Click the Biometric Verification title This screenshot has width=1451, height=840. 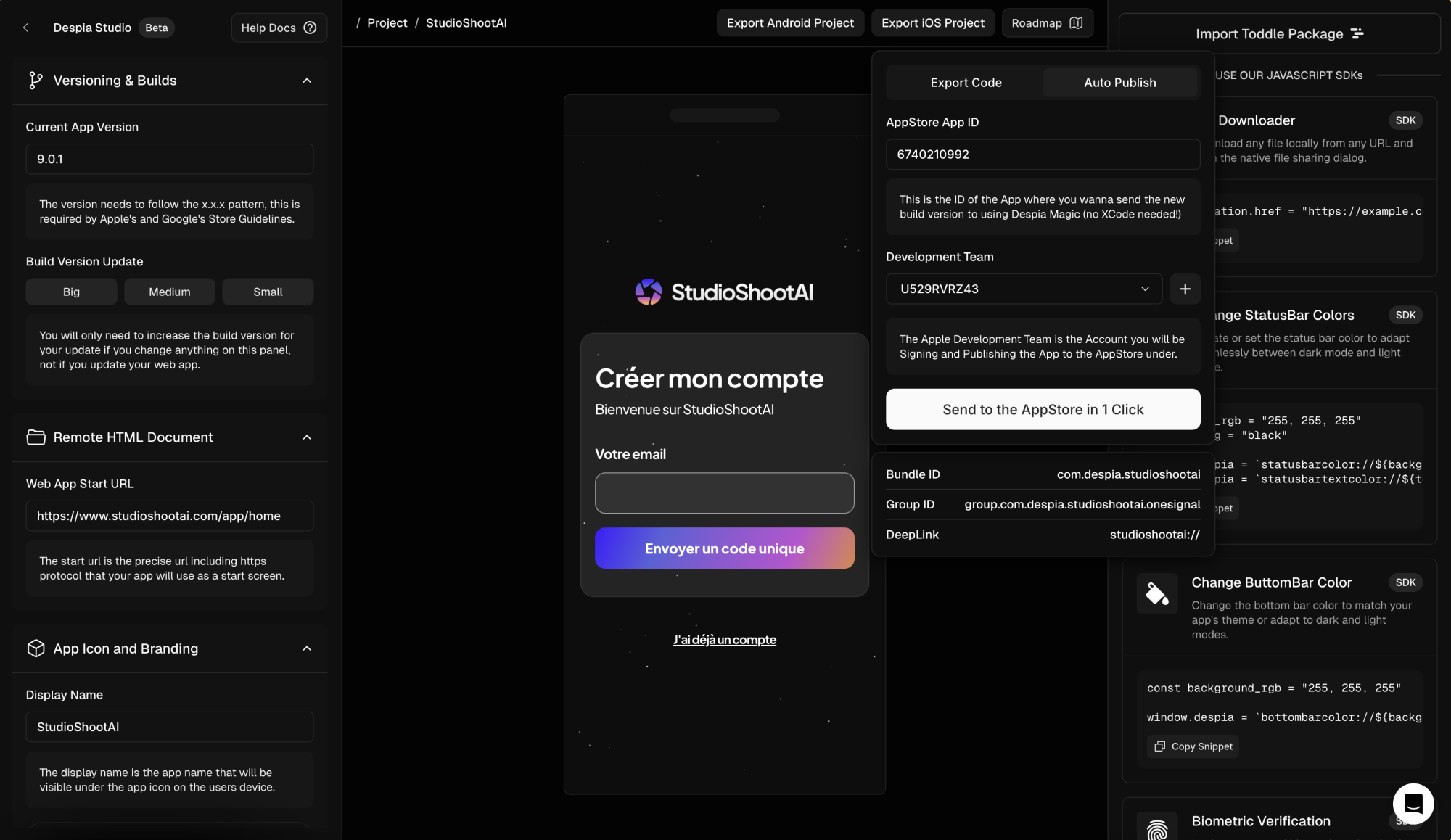pyautogui.click(x=1260, y=821)
